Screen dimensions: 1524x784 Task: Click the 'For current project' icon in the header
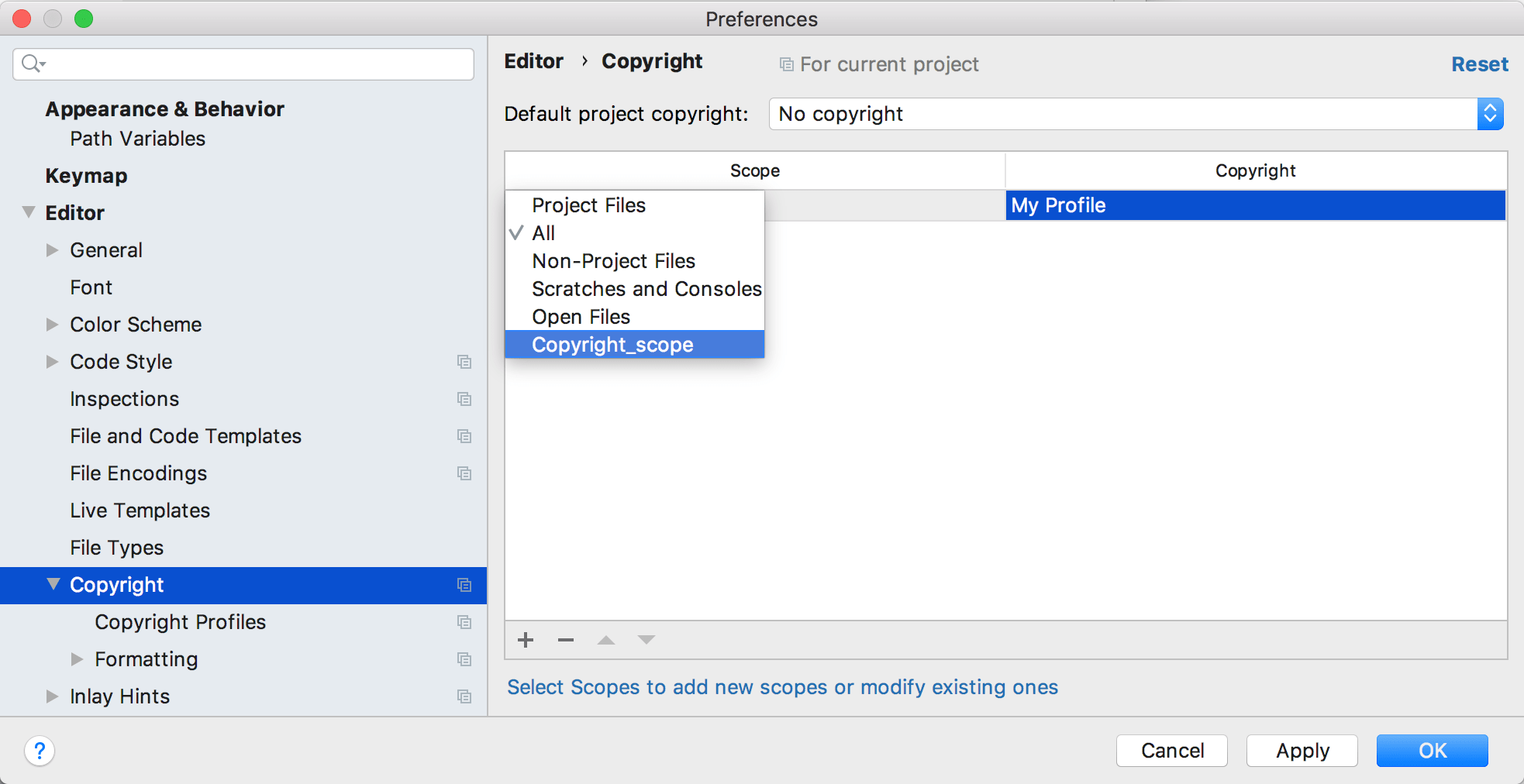[x=786, y=64]
